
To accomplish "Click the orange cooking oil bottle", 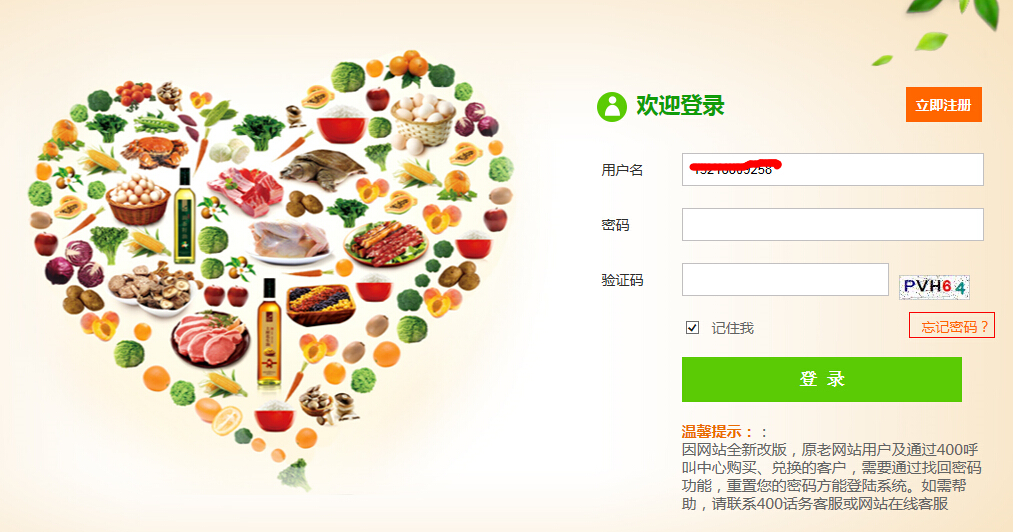I will tap(269, 333).
